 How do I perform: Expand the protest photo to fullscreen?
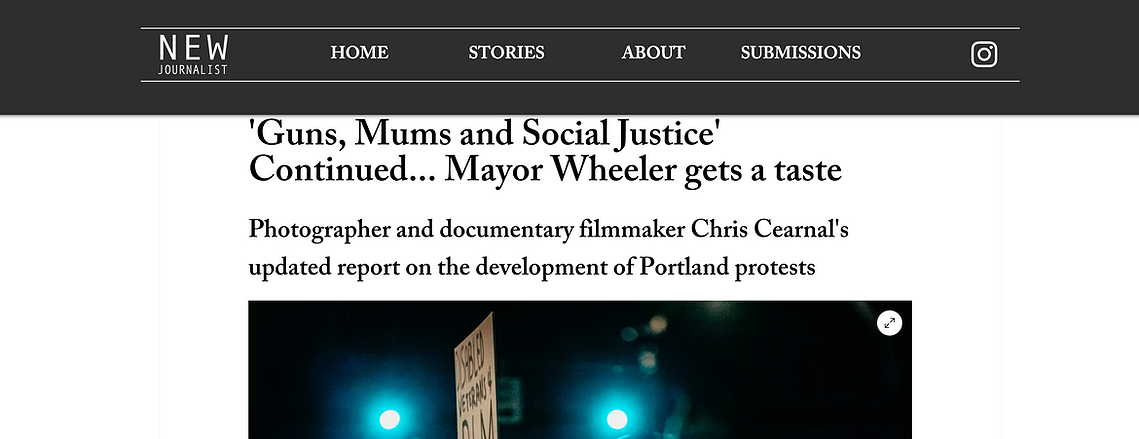889,323
